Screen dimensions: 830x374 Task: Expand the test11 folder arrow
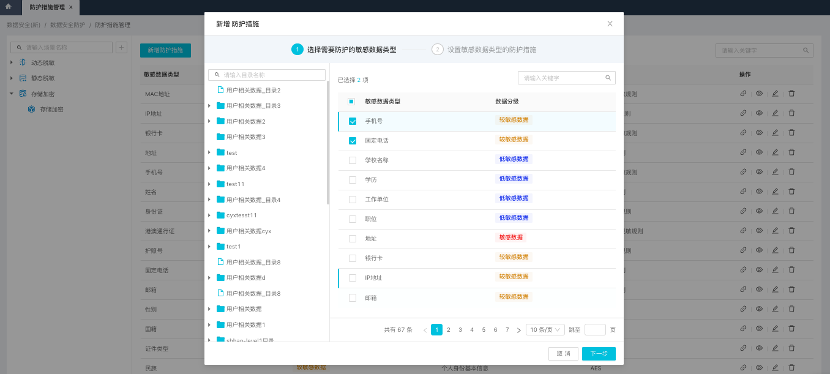point(210,184)
